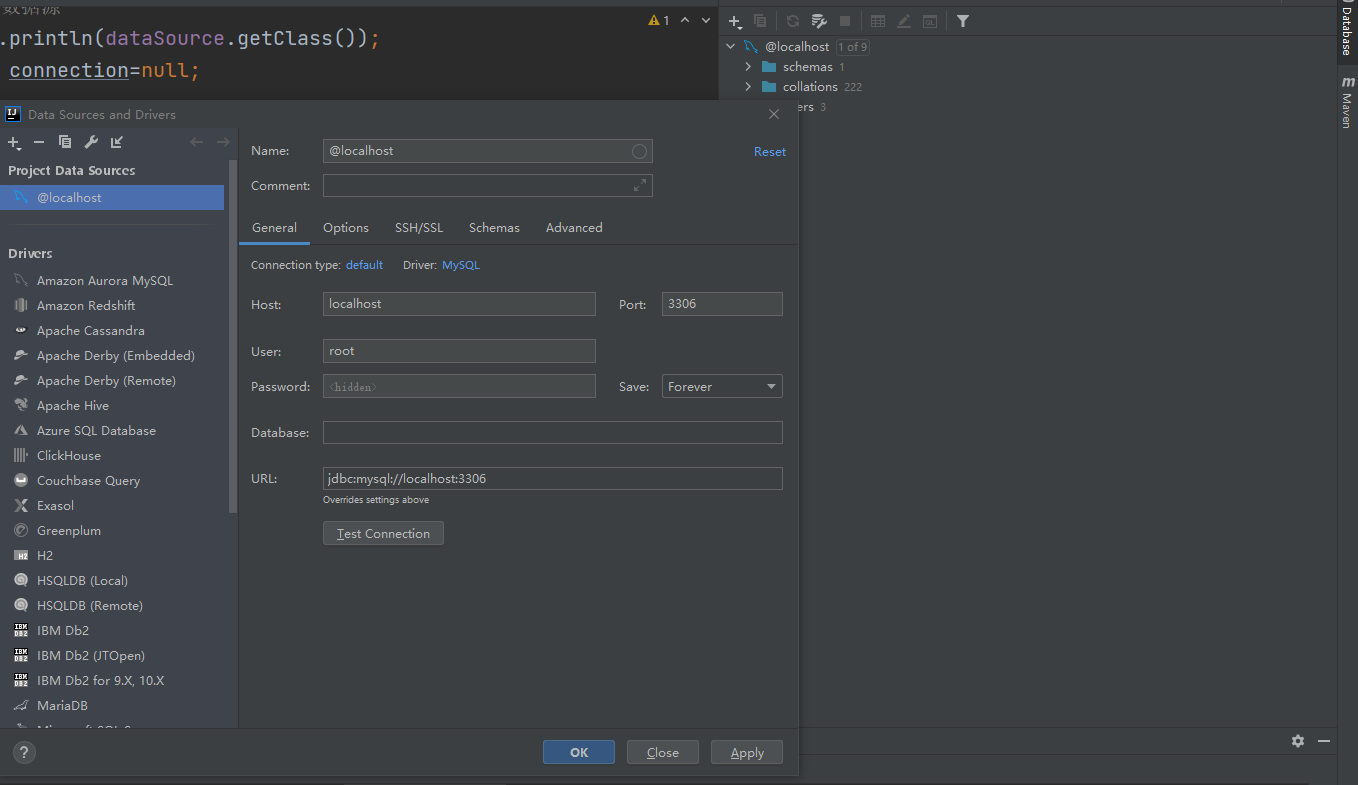The height and width of the screenshot is (785, 1358).
Task: Click the make global arrow icon in the dialog toolbar
Action: 117,142
